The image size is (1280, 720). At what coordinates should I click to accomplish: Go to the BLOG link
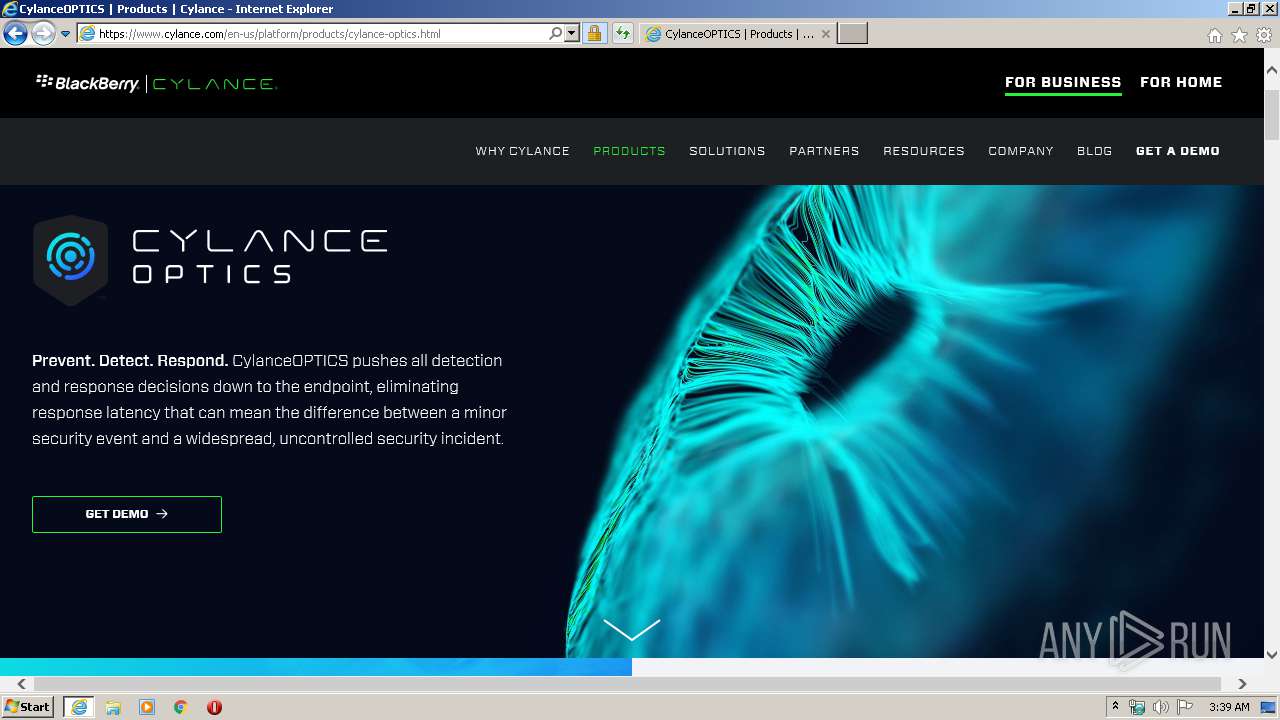click(1095, 151)
